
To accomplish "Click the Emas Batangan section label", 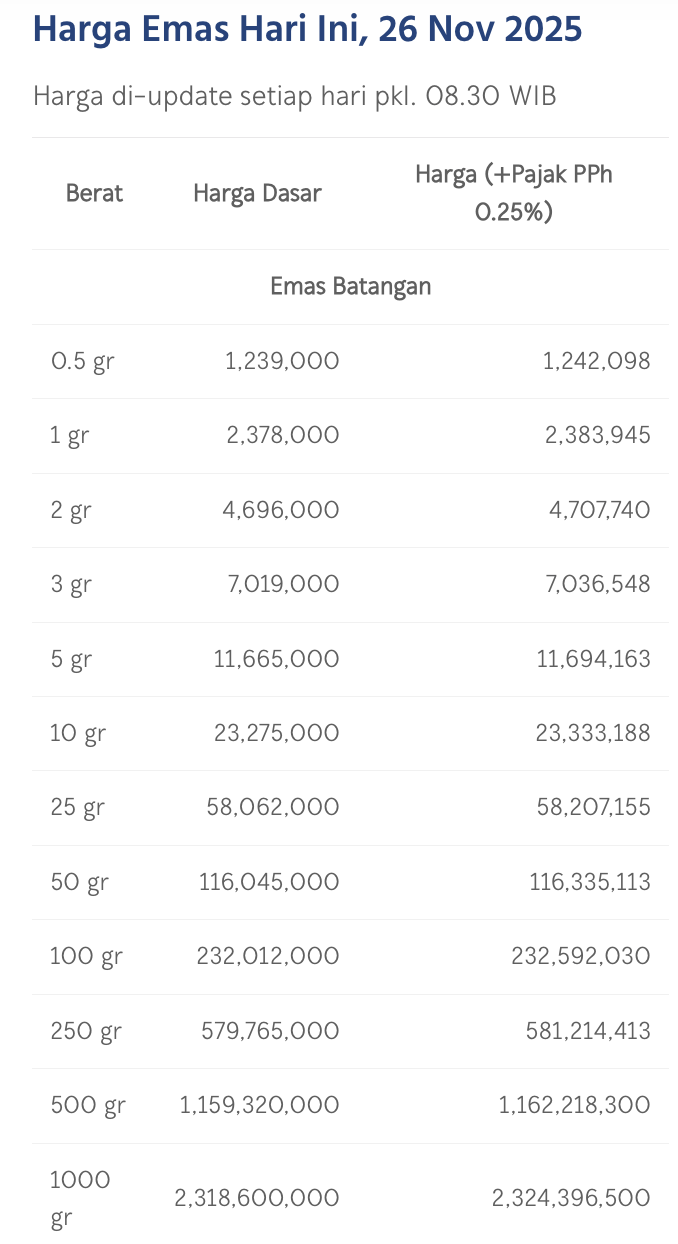I will [350, 286].
